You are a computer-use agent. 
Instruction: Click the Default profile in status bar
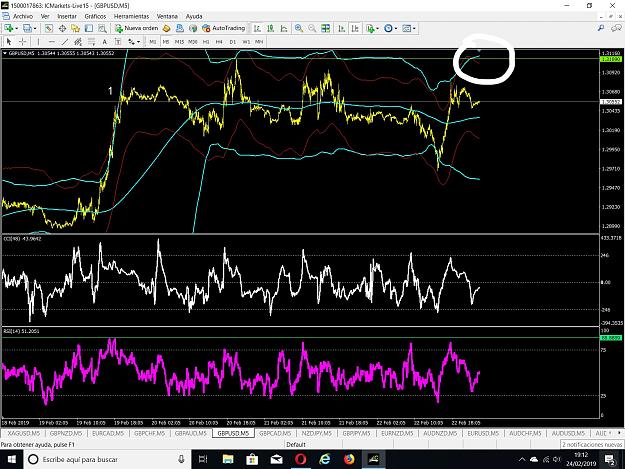click(x=295, y=444)
